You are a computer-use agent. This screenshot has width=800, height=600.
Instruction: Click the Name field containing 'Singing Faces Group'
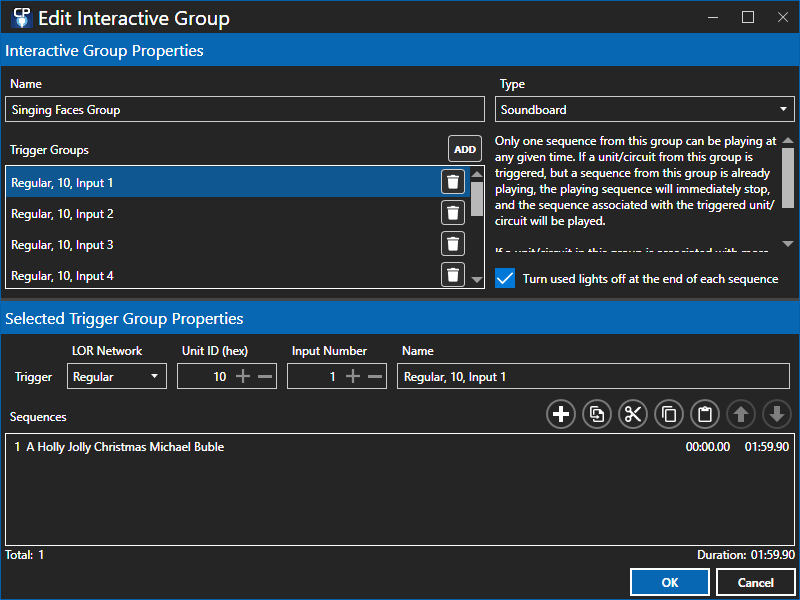coord(245,109)
